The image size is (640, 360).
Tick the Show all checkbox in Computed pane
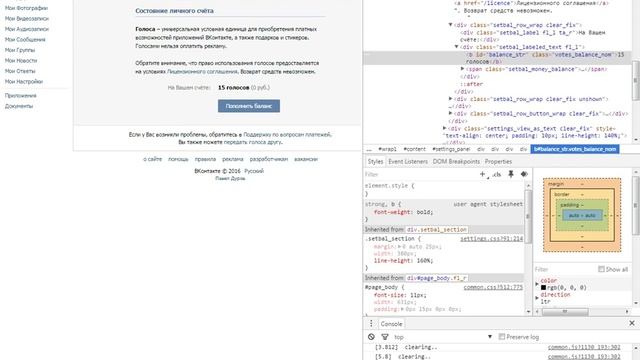[x=601, y=269]
